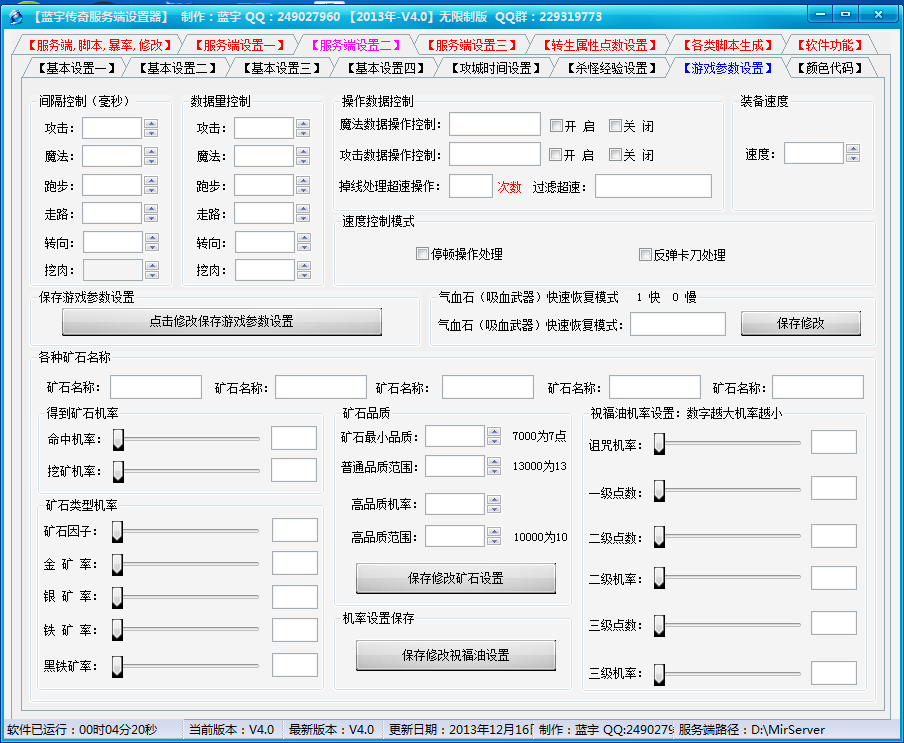Decrease 高品质范围 with the down arrow
The height and width of the screenshot is (743, 904).
pyautogui.click(x=493, y=541)
